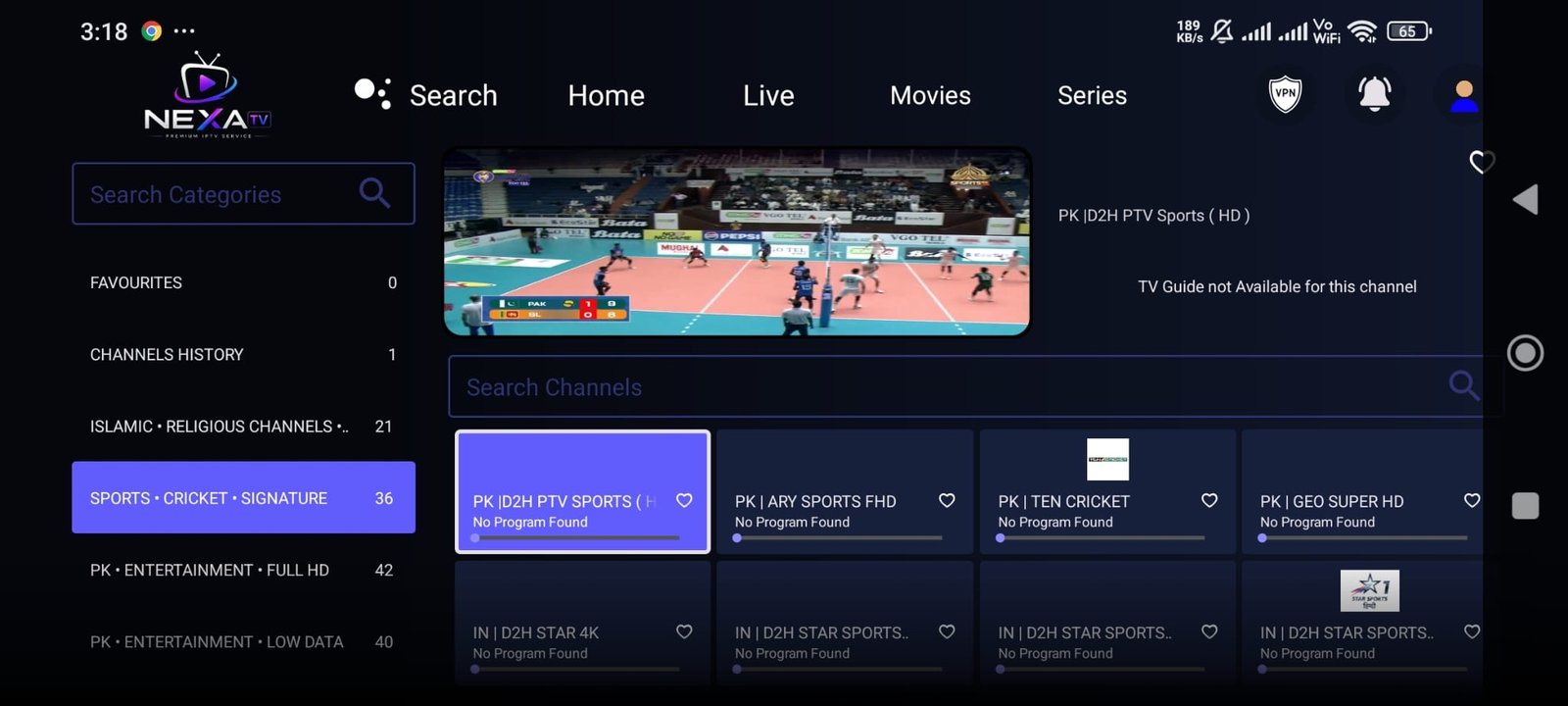Screen dimensions: 1568x706
Task: Play IN D2H STAR 4K channel
Action: (582, 622)
